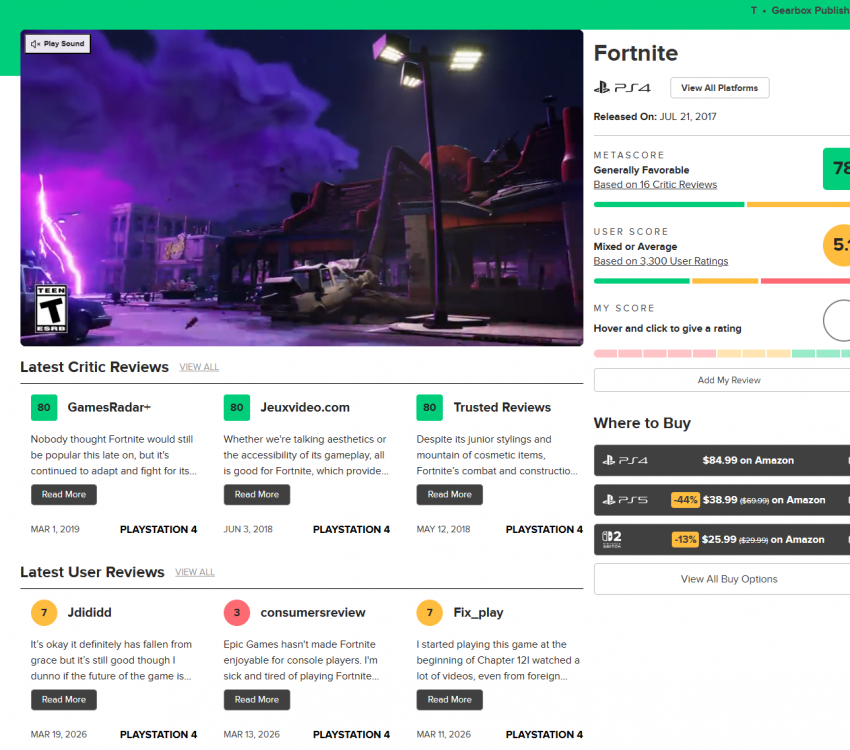Click the Released On JUL 21, 2017 text
Screen dimensions: 850x750
click(x=655, y=117)
